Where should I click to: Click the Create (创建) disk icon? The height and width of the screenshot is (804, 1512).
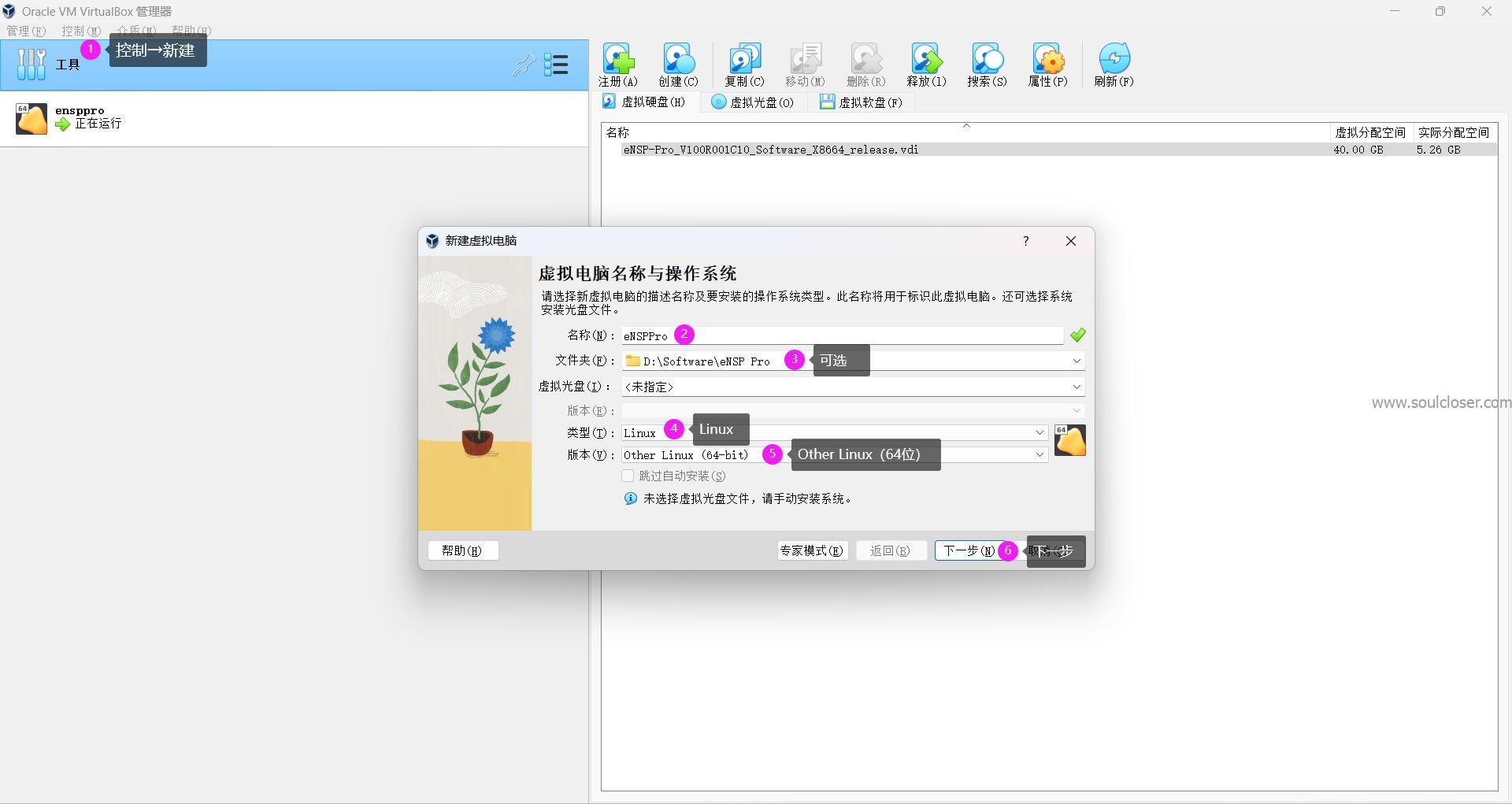(679, 59)
